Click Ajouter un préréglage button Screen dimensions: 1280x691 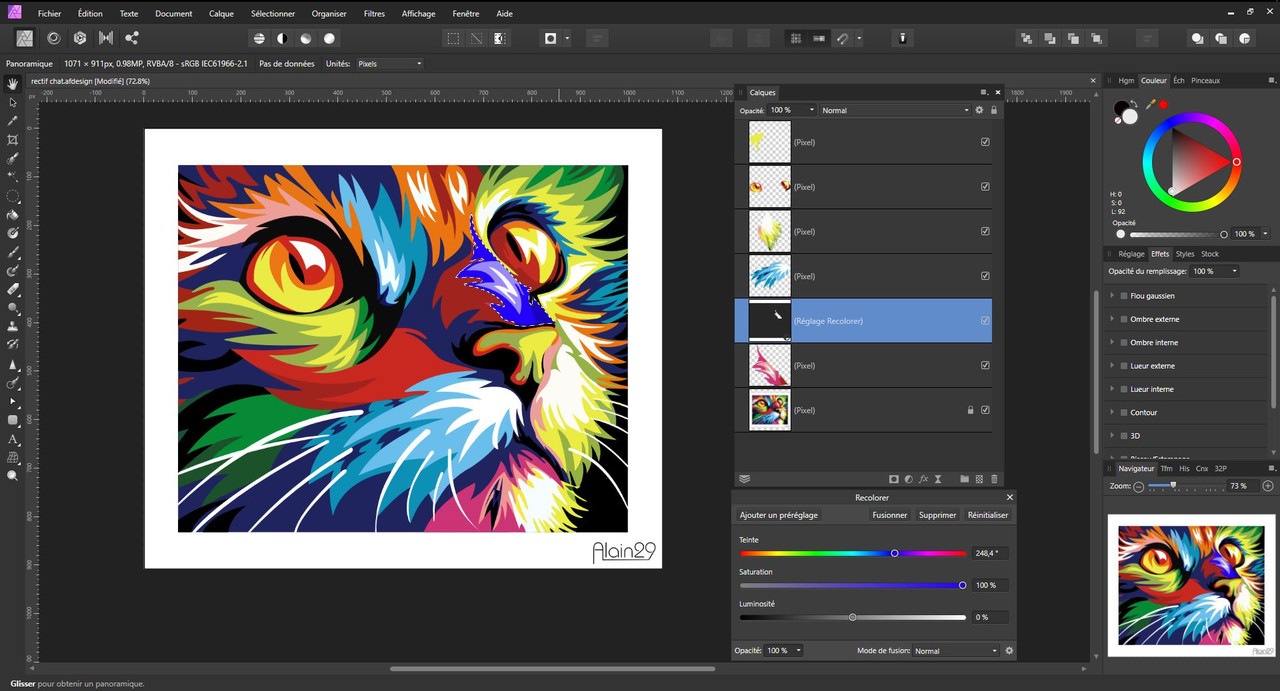[x=779, y=515]
